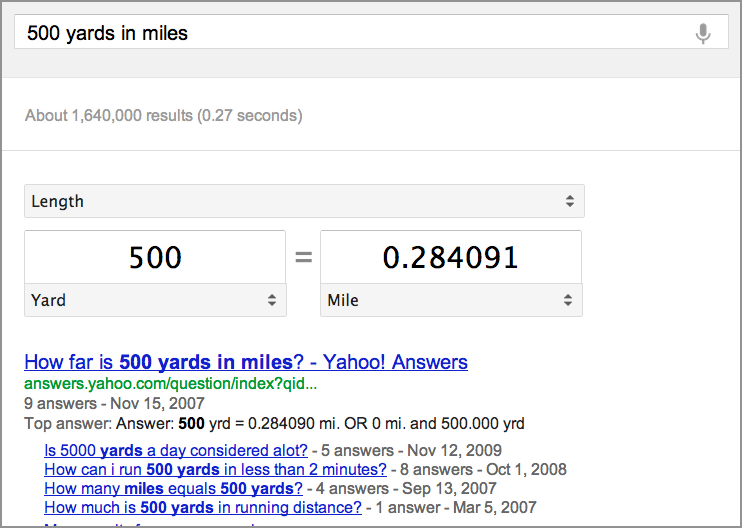Open the Mile unit dropdown
The image size is (742, 528).
pyautogui.click(x=451, y=300)
